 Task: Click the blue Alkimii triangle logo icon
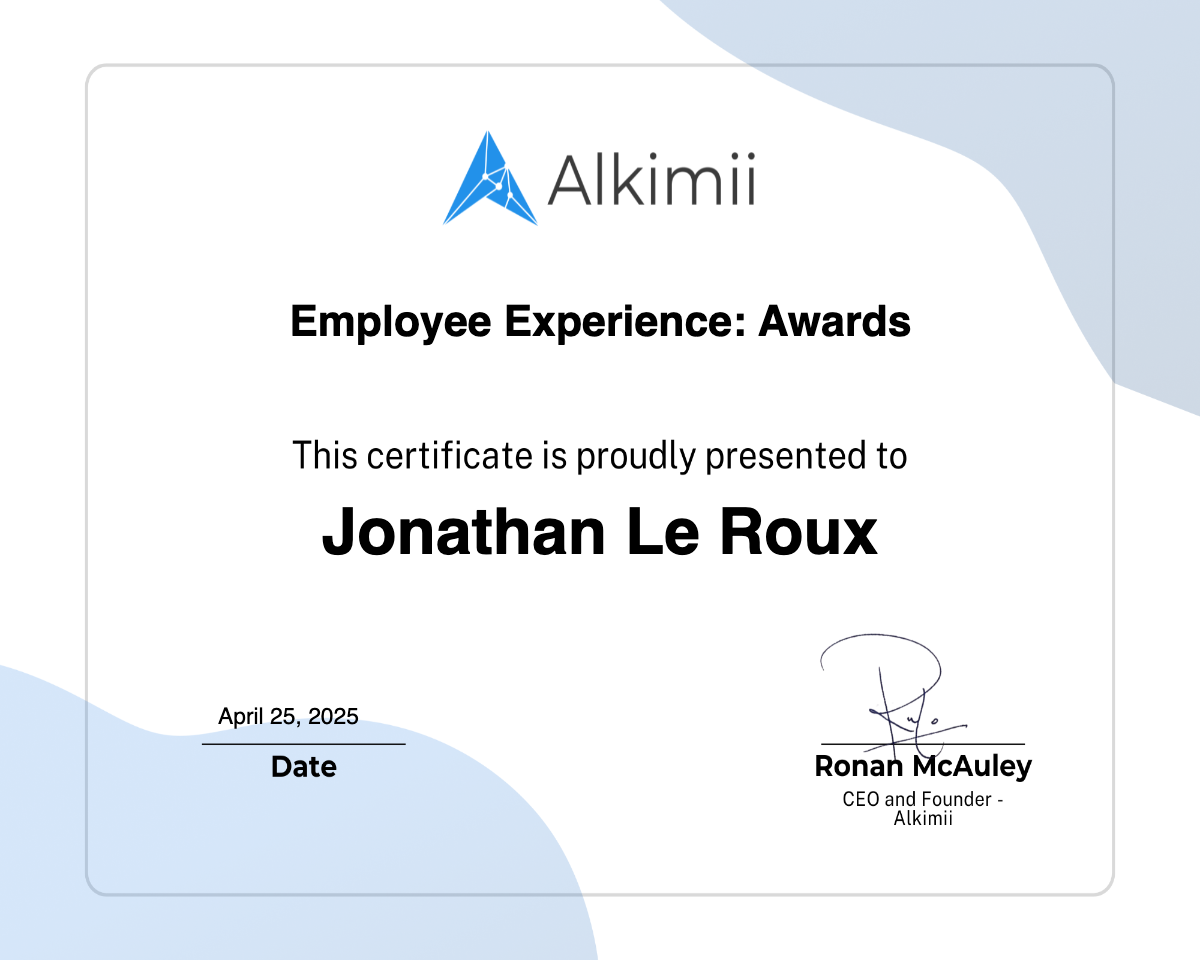(x=490, y=178)
